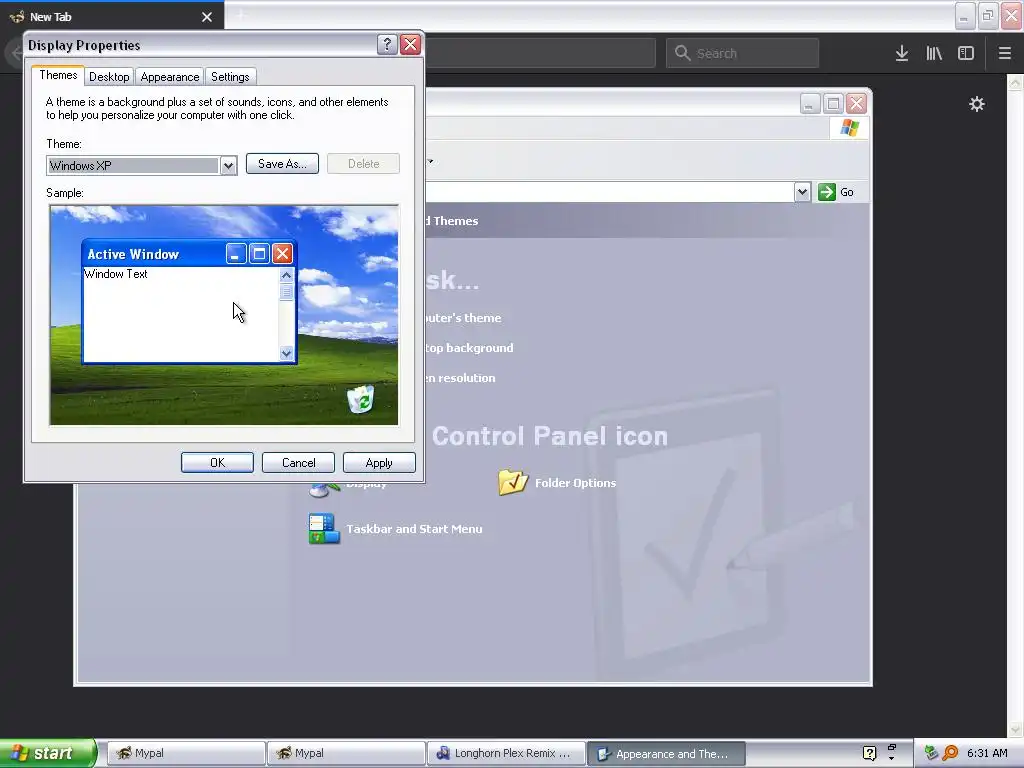Open the browser downloads icon
Screen dimensions: 1024x768
click(x=902, y=54)
